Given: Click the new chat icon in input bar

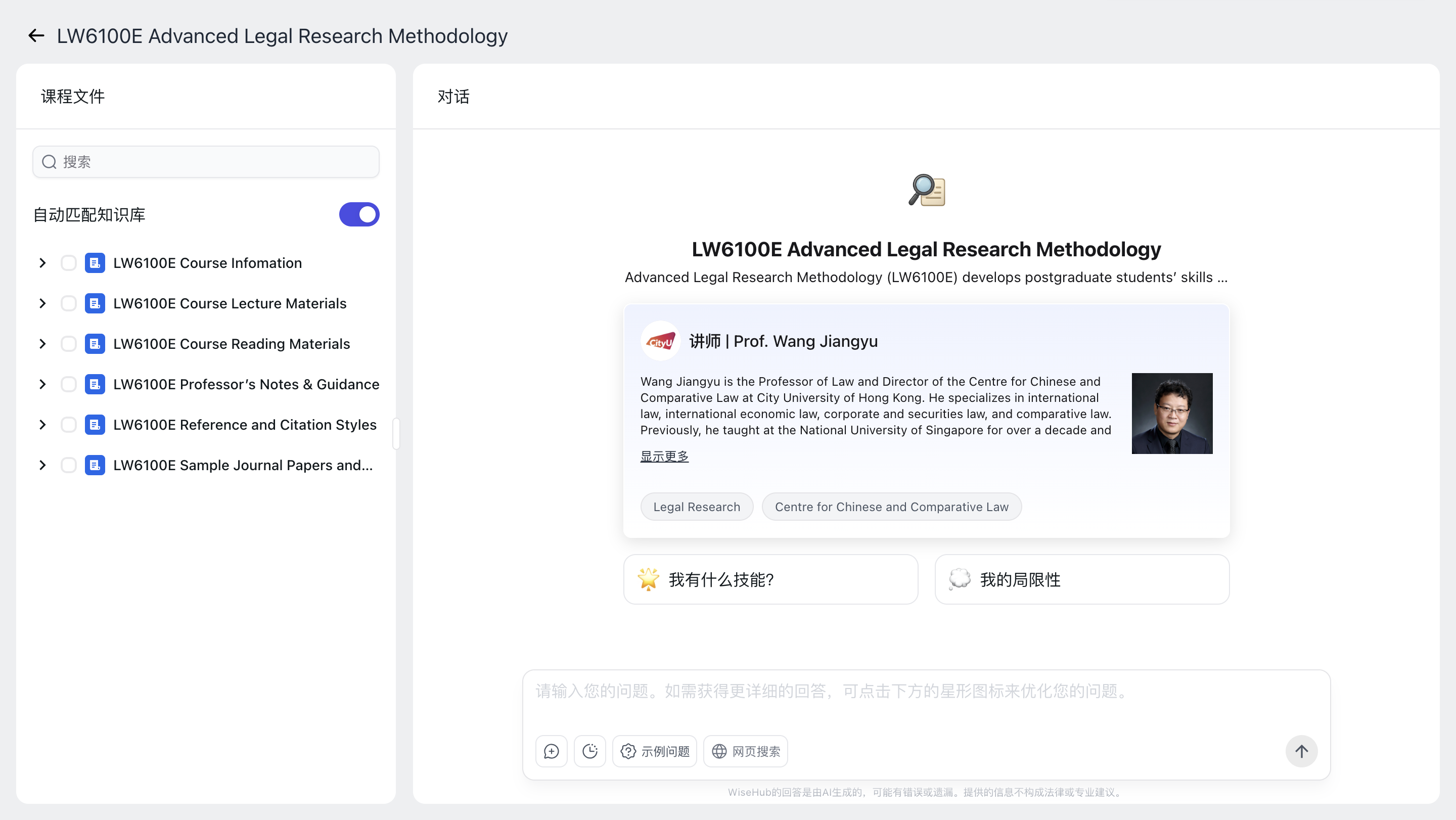Looking at the screenshot, I should [x=551, y=751].
